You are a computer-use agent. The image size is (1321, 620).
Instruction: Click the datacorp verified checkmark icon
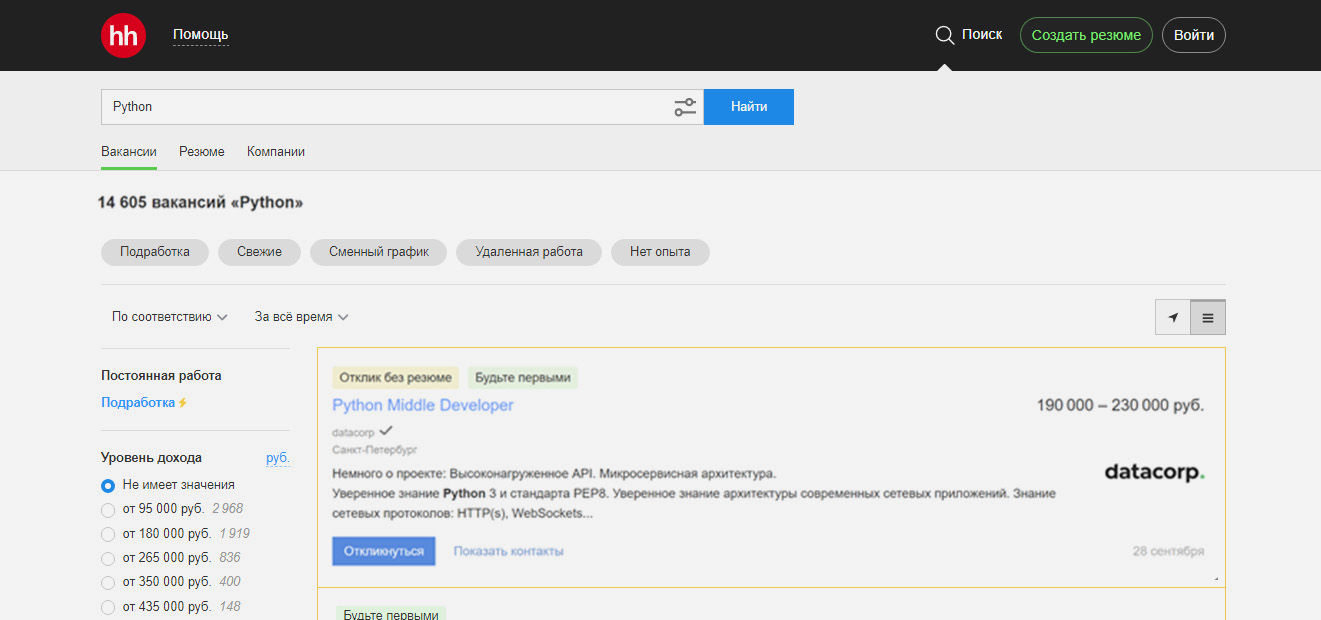click(386, 431)
